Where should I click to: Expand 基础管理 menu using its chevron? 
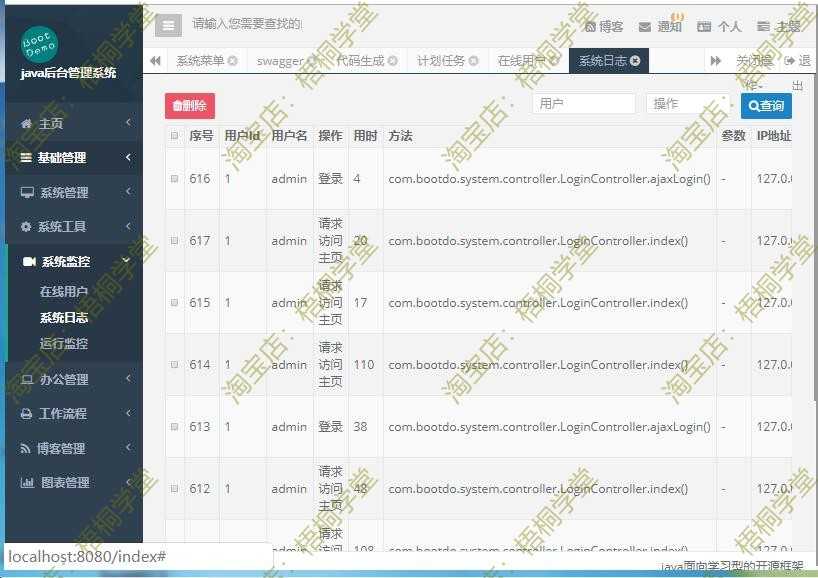pos(128,157)
